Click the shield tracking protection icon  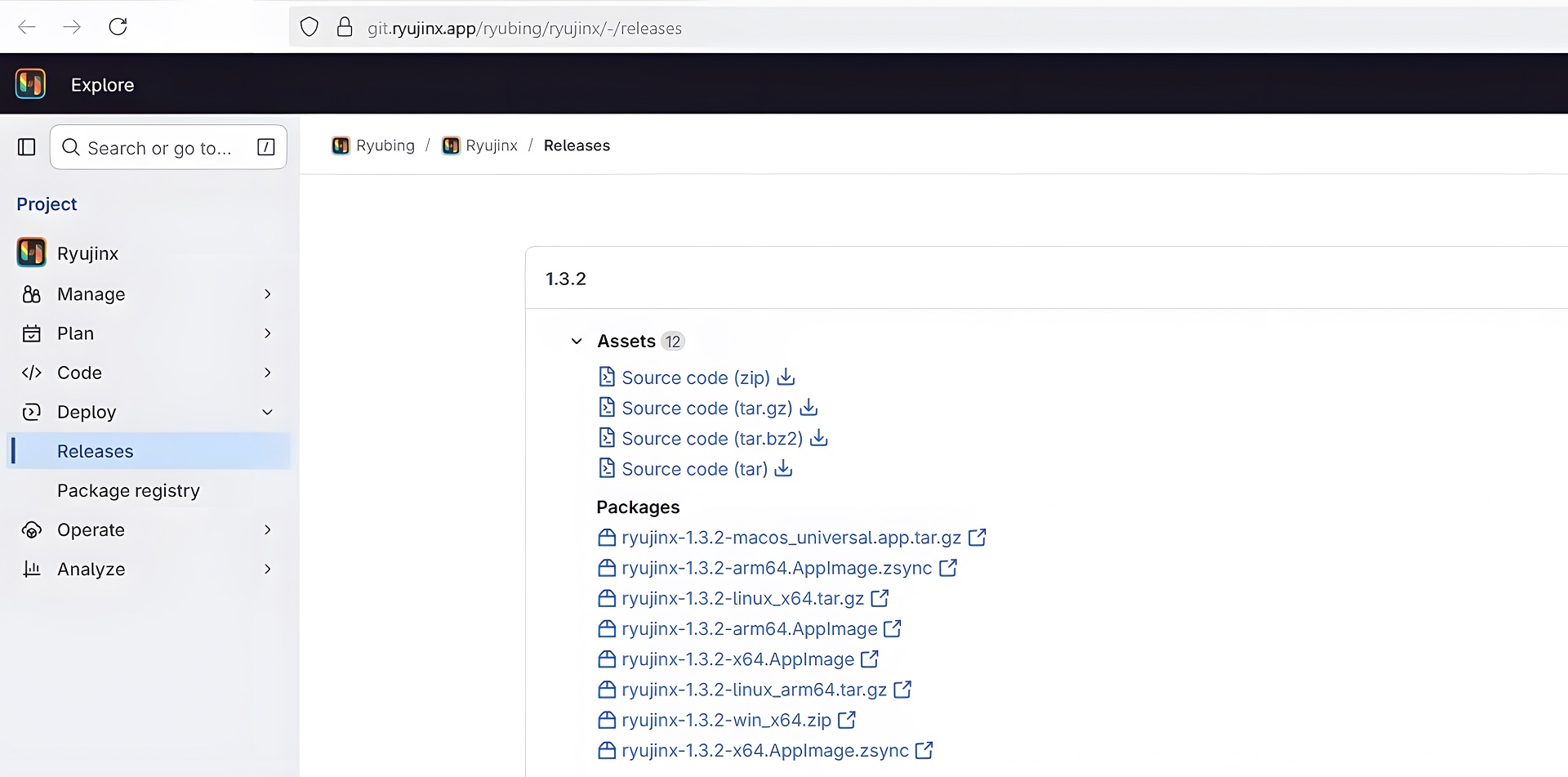pyautogui.click(x=309, y=28)
